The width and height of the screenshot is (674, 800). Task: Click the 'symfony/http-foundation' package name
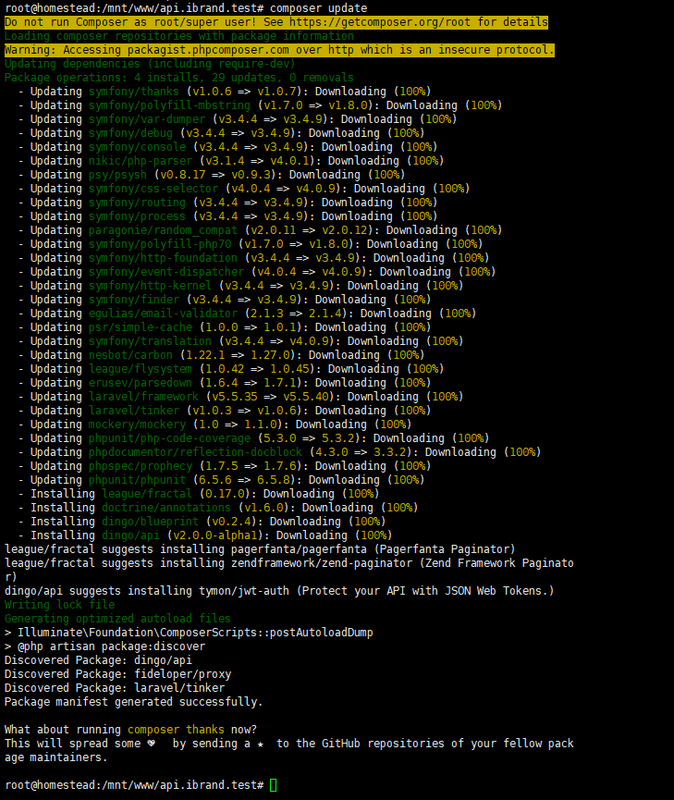click(x=163, y=258)
